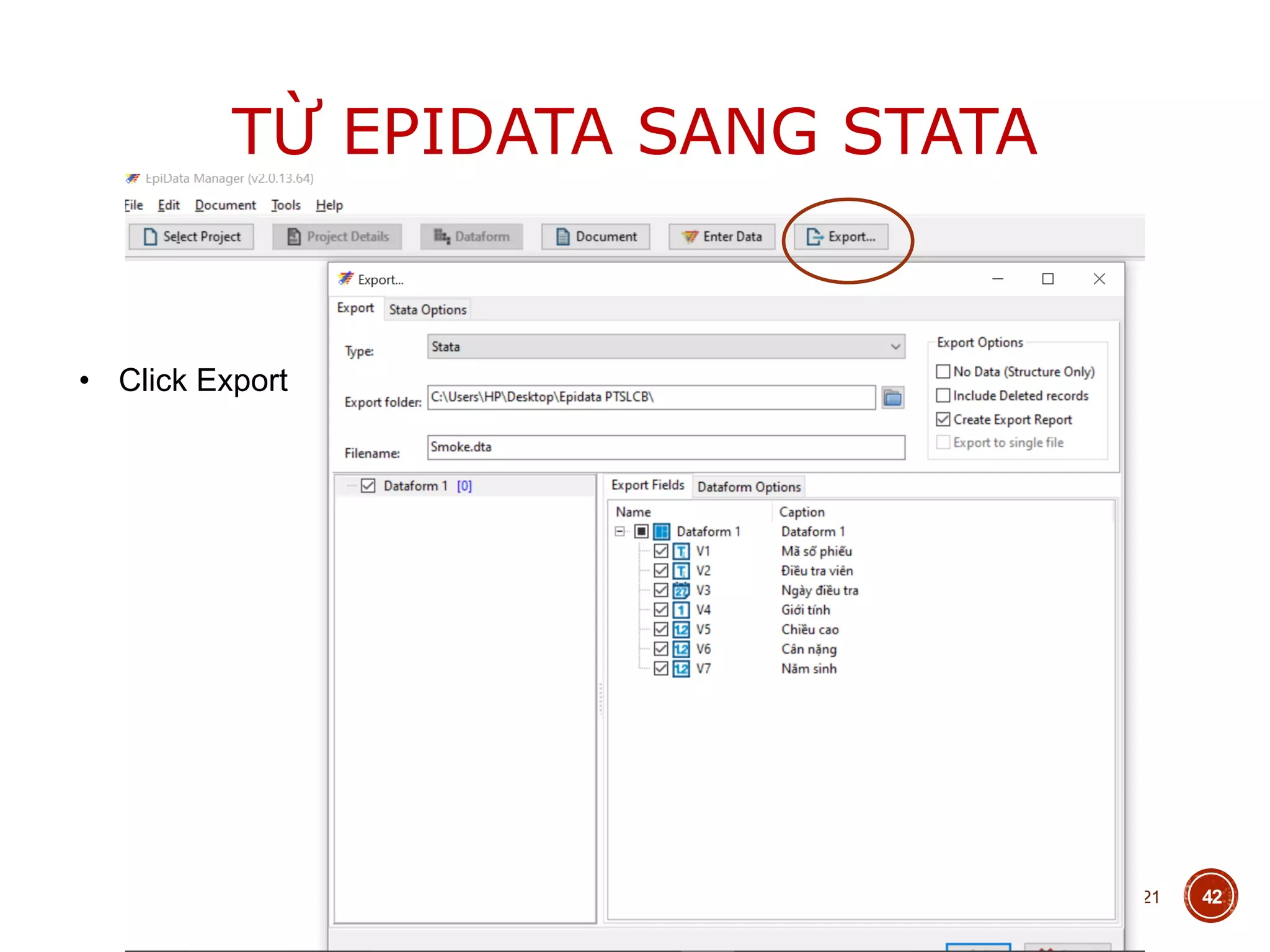Click the Export folder path field
Image resolution: width=1270 pixels, height=952 pixels.
[x=651, y=397]
